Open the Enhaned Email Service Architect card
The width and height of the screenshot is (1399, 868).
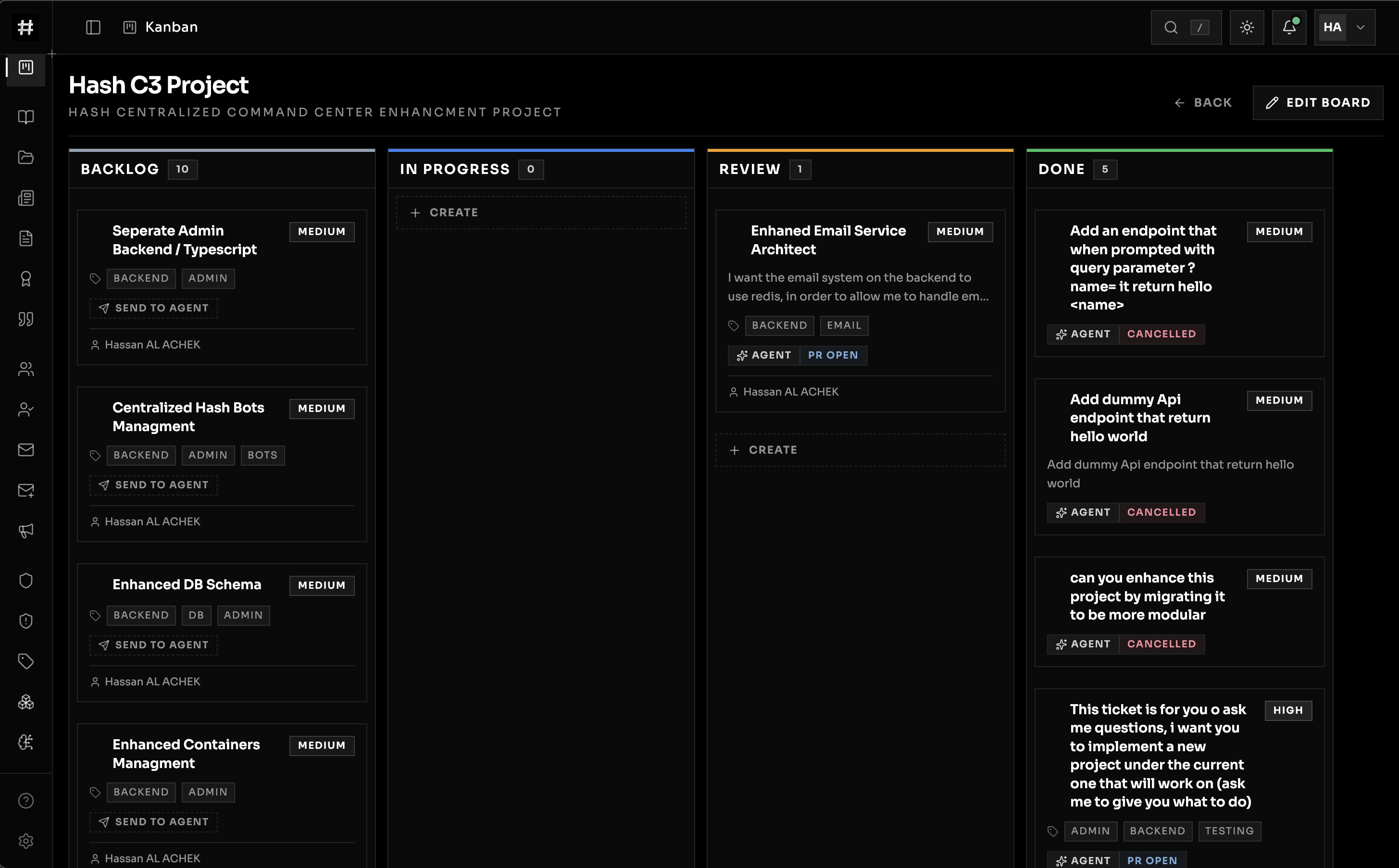point(860,310)
